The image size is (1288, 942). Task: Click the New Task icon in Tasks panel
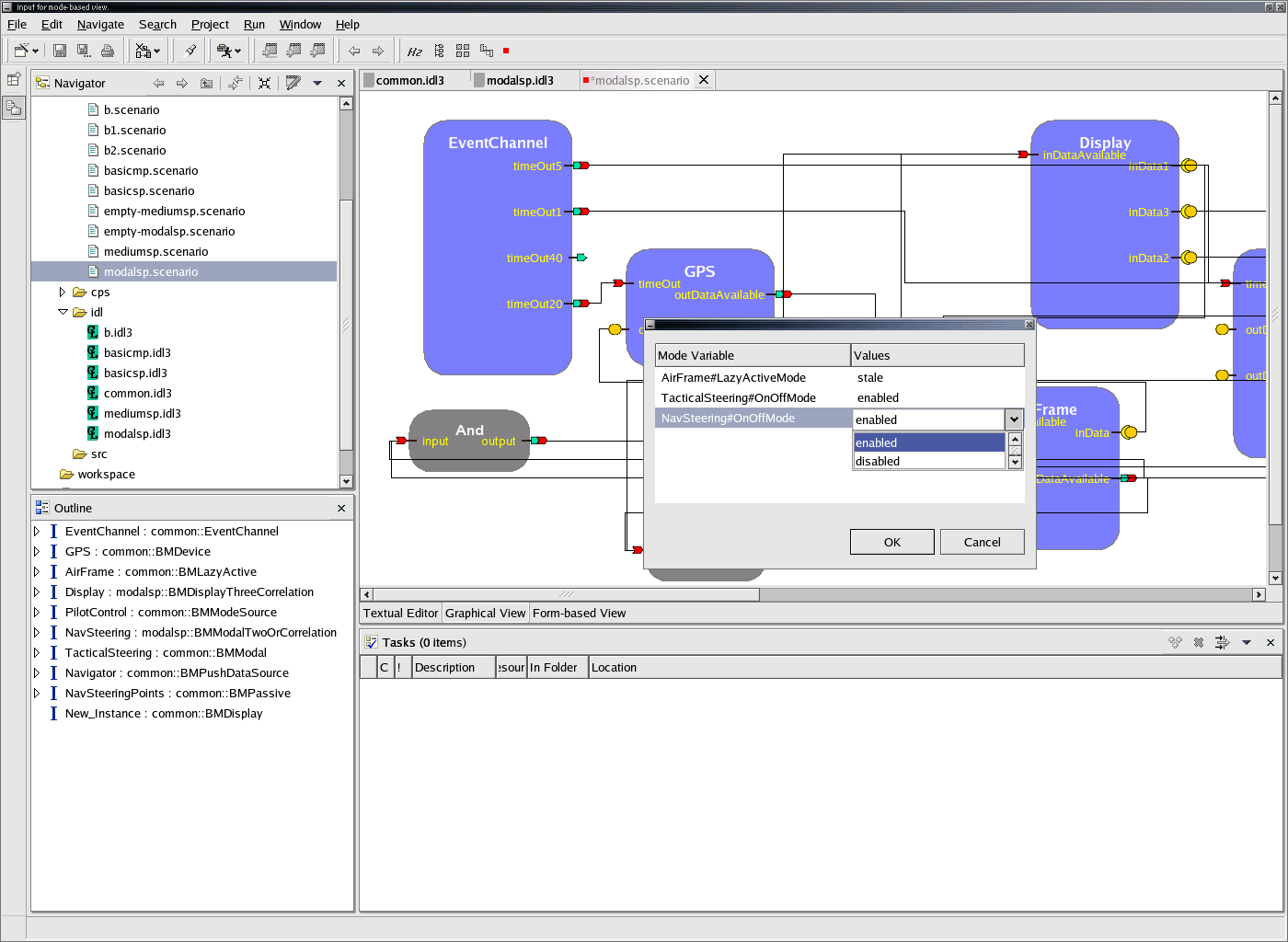point(1175,642)
